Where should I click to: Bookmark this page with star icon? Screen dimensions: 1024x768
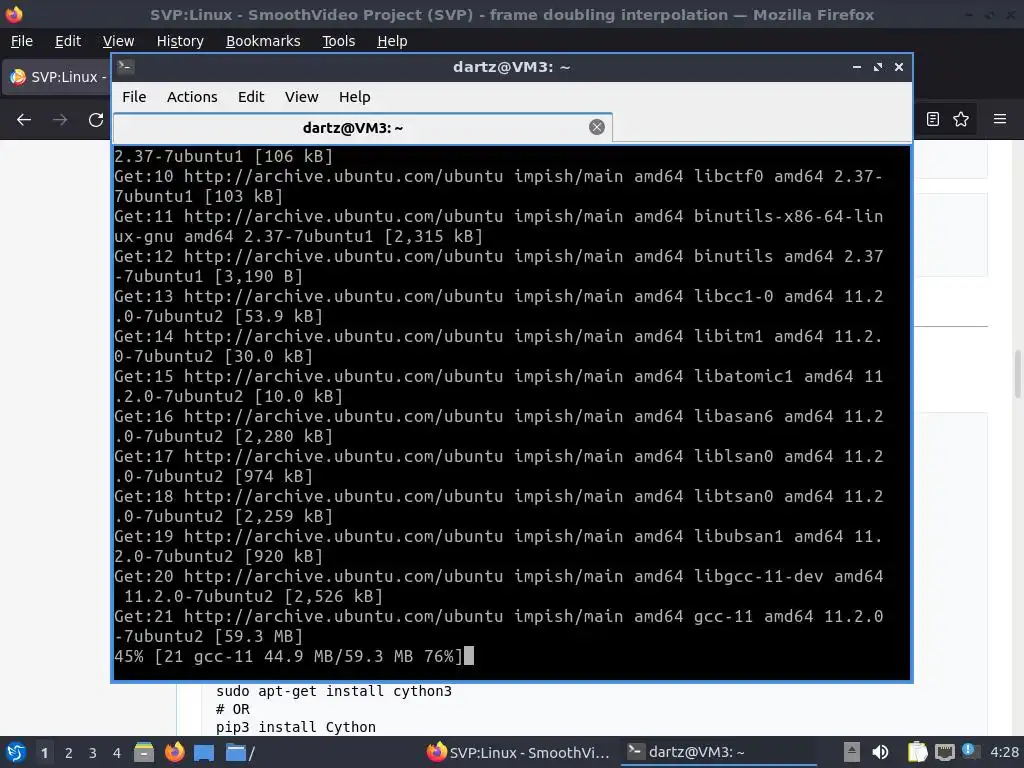pos(961,119)
